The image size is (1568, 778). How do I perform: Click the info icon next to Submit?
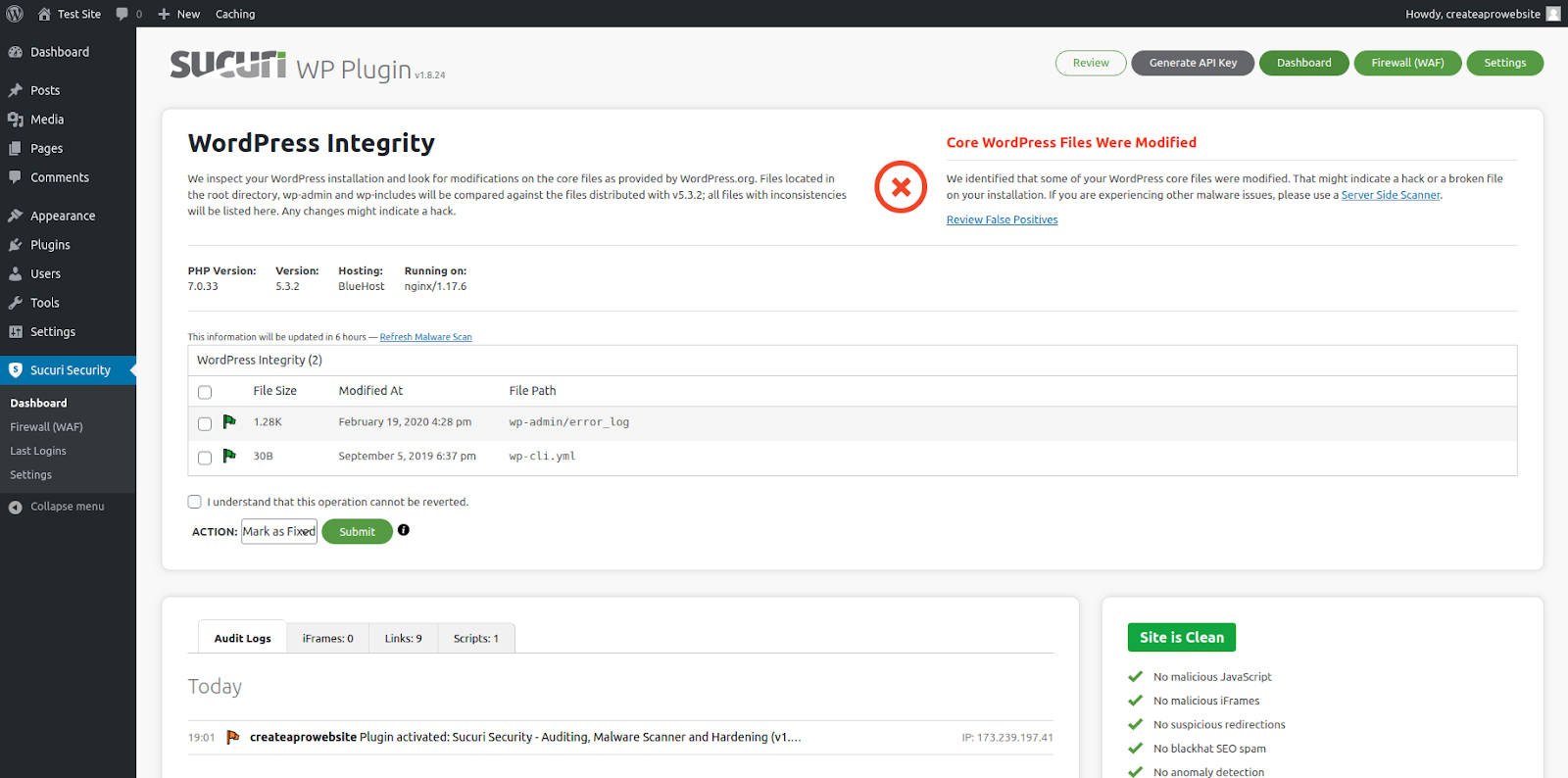click(x=404, y=530)
